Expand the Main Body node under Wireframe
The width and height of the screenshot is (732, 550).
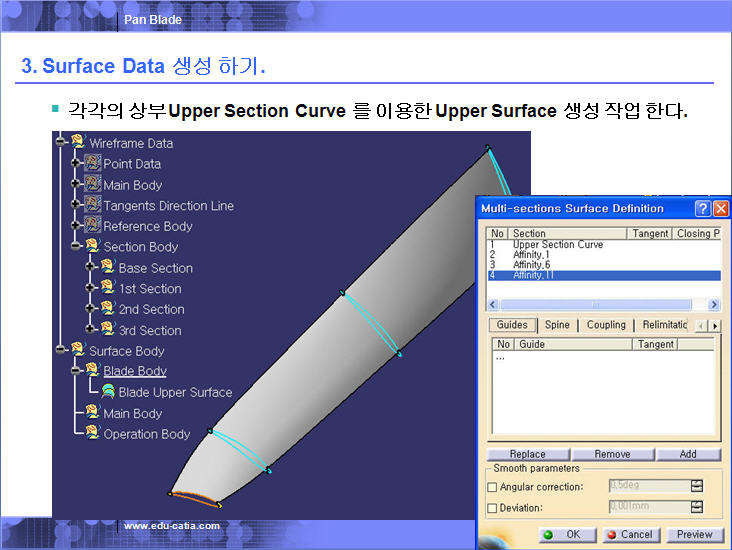tap(76, 185)
